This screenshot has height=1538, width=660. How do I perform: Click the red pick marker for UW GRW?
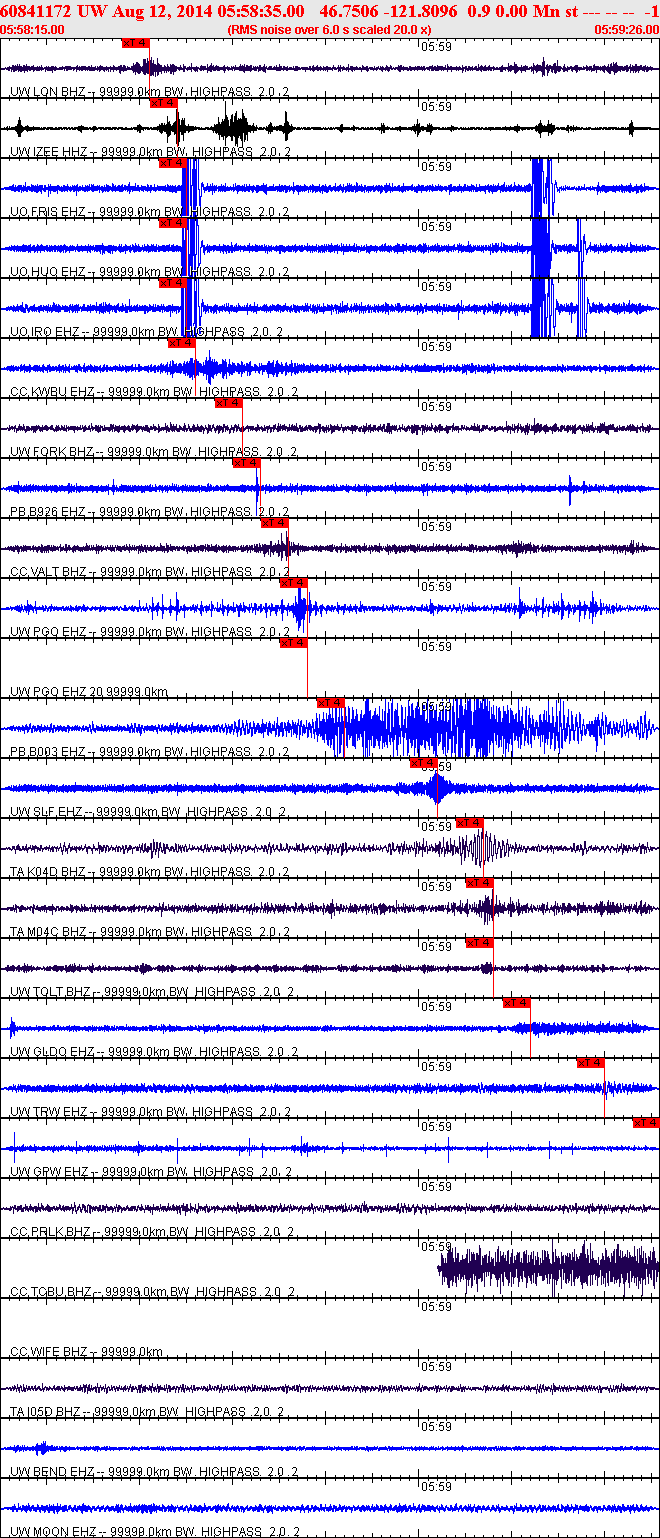pyautogui.click(x=646, y=1123)
